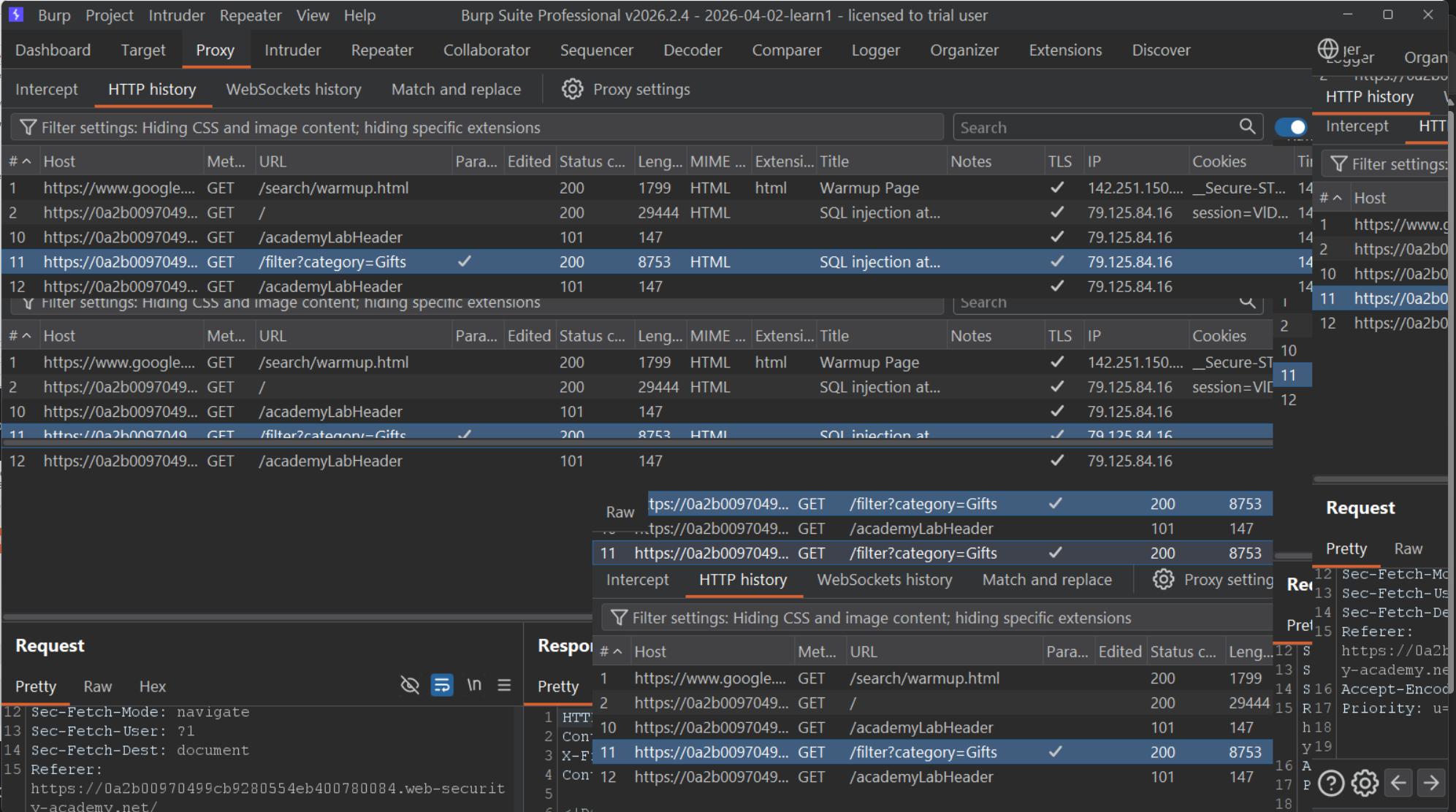The image size is (1456, 812).
Task: Click the Burp Suite logo icon in title bar
Action: point(16,15)
